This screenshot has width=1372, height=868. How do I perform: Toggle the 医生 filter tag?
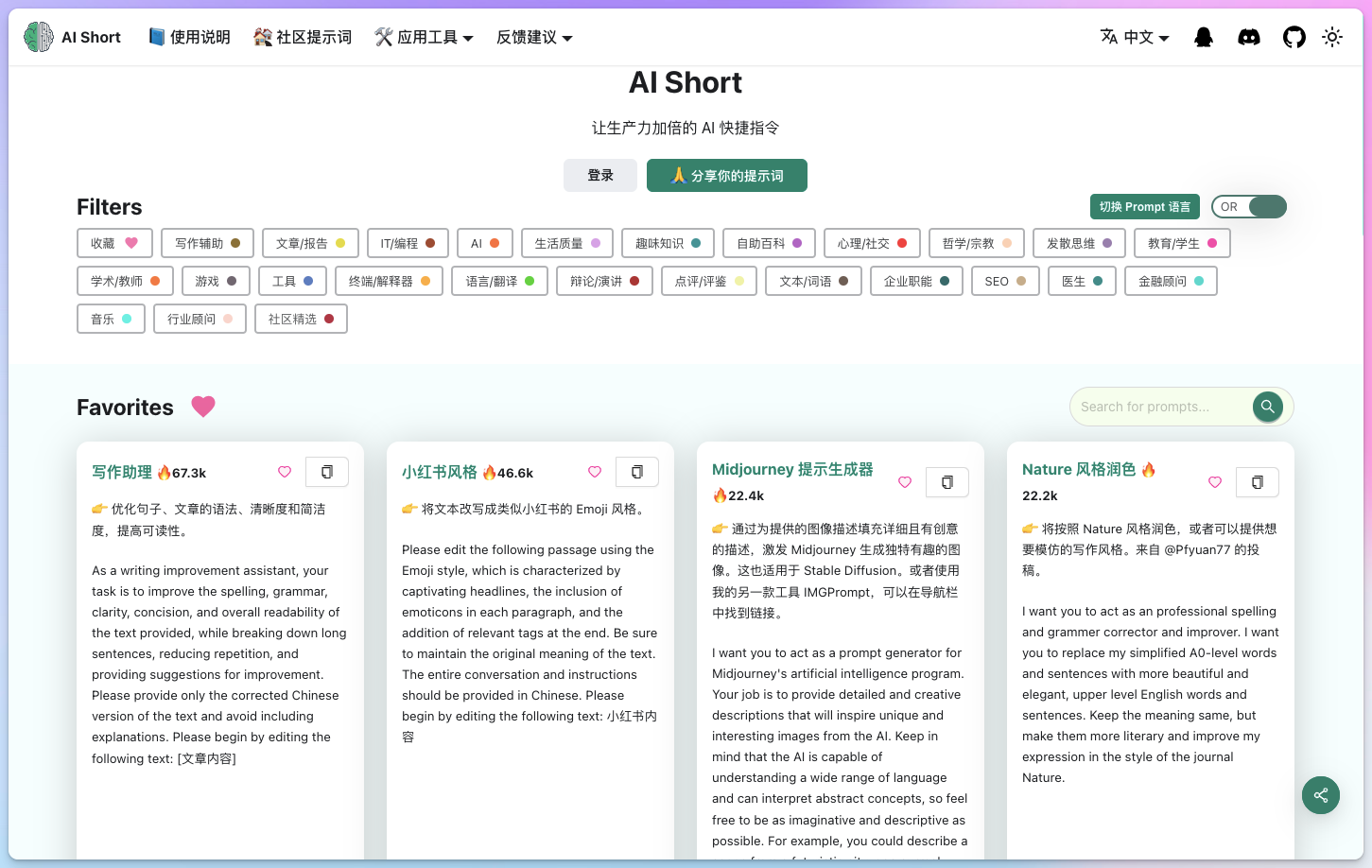1082,281
